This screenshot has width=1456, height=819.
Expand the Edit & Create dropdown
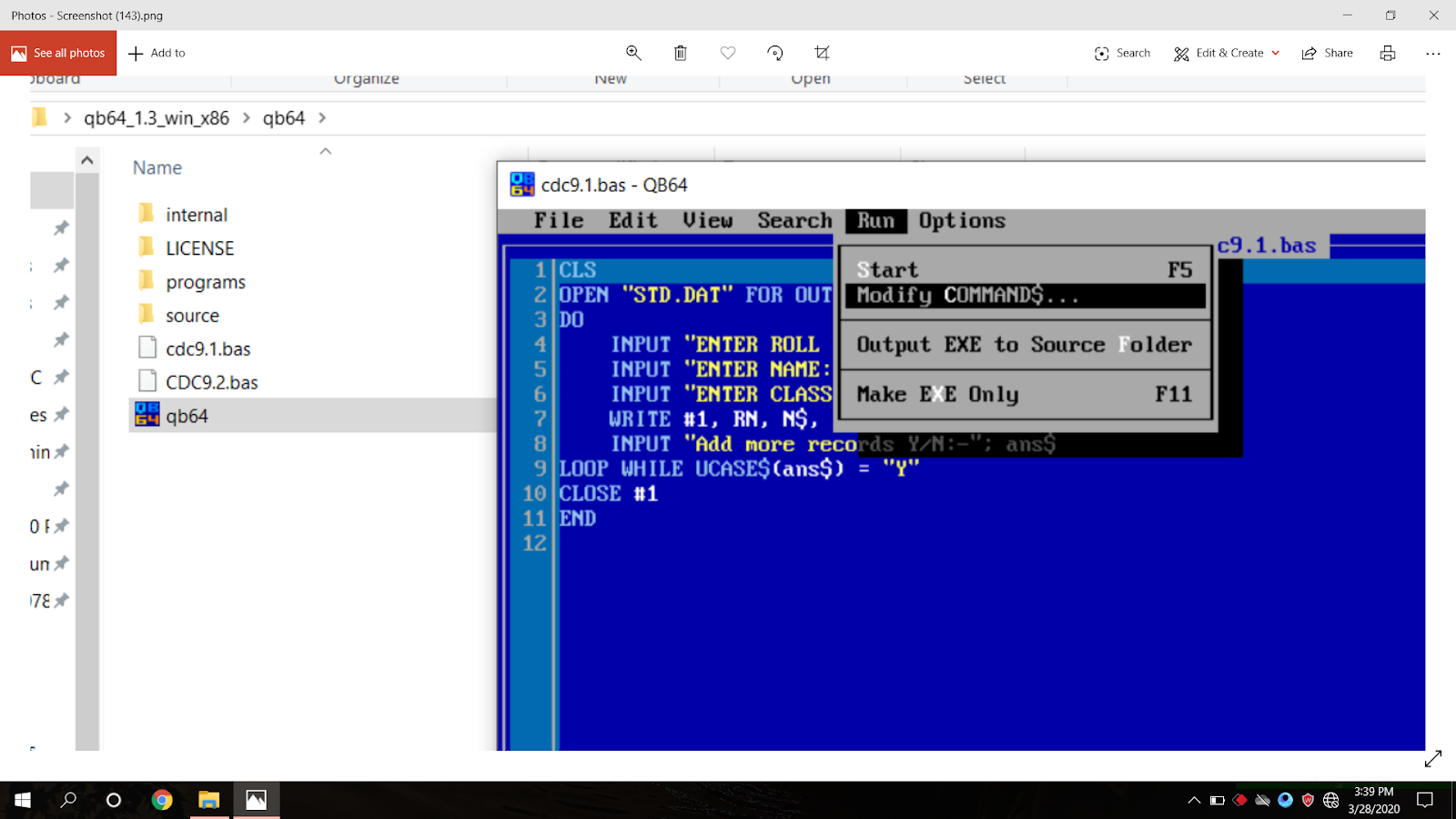[x=1227, y=53]
